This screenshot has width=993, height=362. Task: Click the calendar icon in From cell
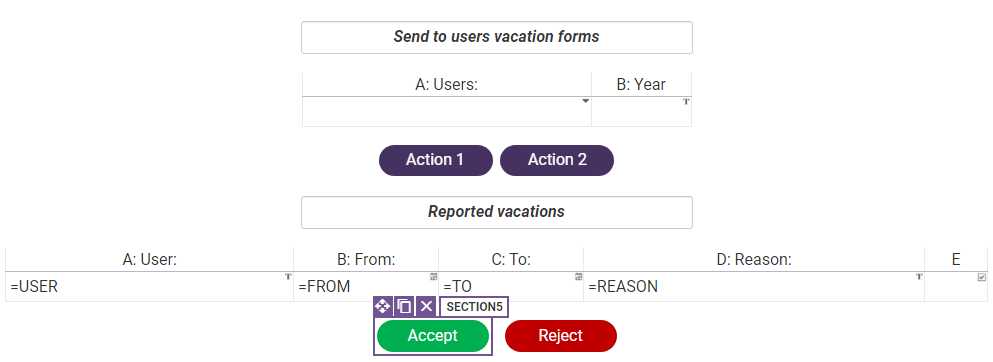(x=433, y=277)
